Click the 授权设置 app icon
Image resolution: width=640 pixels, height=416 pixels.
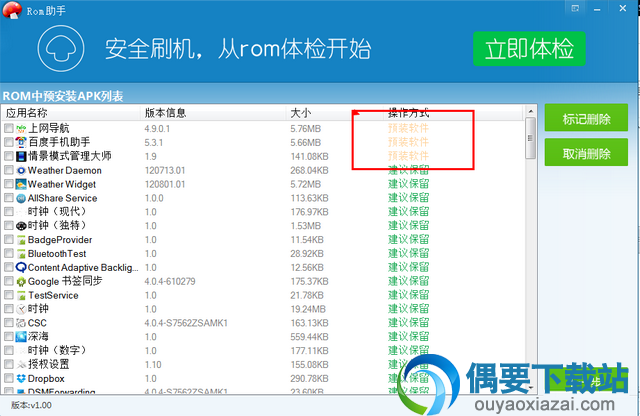click(x=21, y=365)
